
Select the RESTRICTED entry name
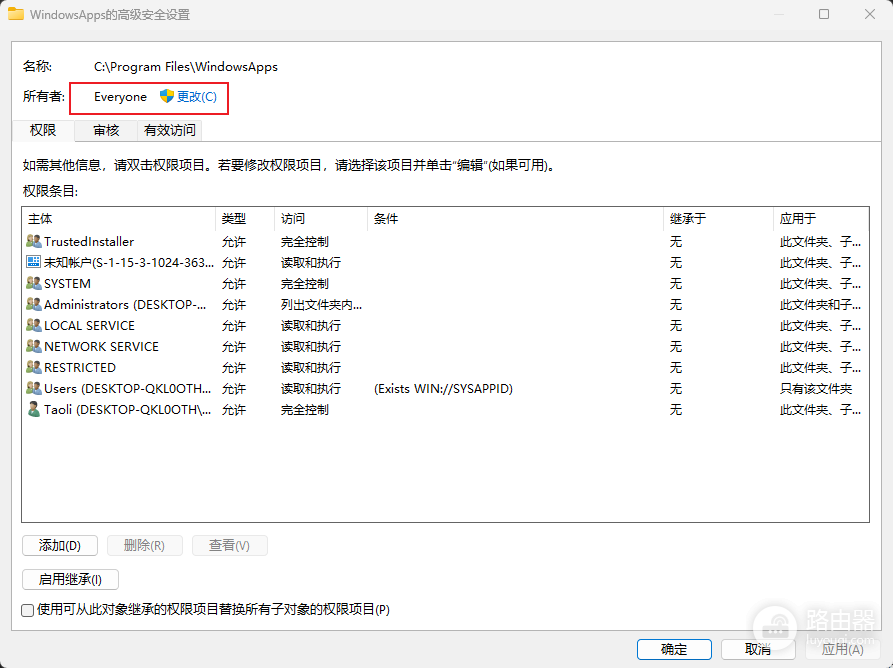80,368
